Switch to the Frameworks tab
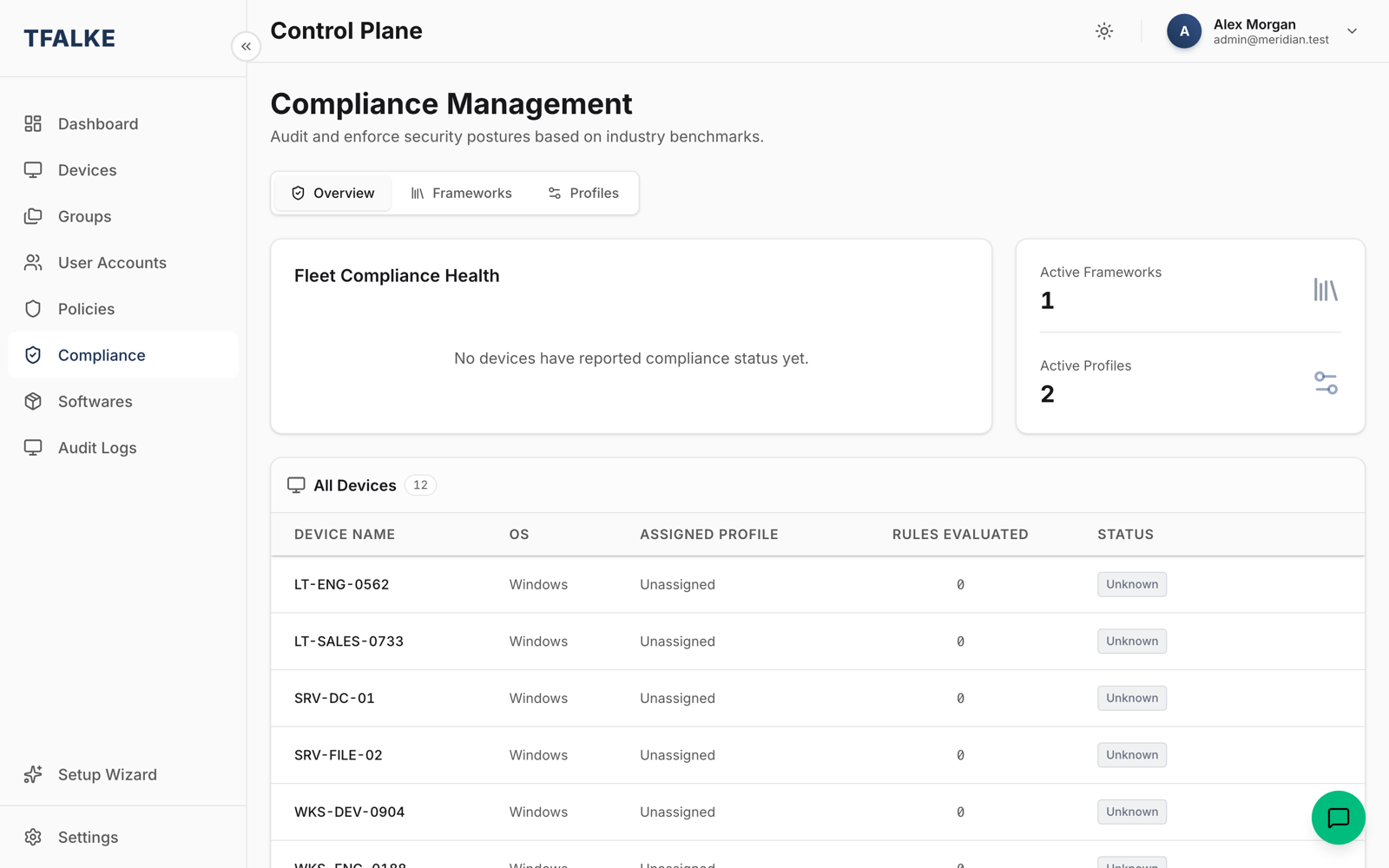 [x=461, y=193]
